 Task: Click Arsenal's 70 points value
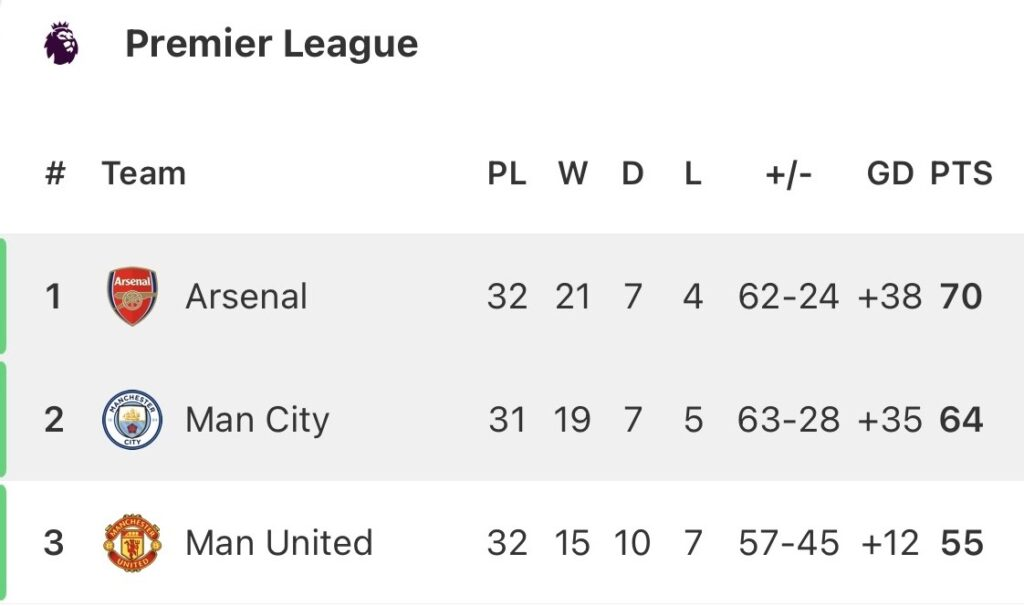coord(961,297)
